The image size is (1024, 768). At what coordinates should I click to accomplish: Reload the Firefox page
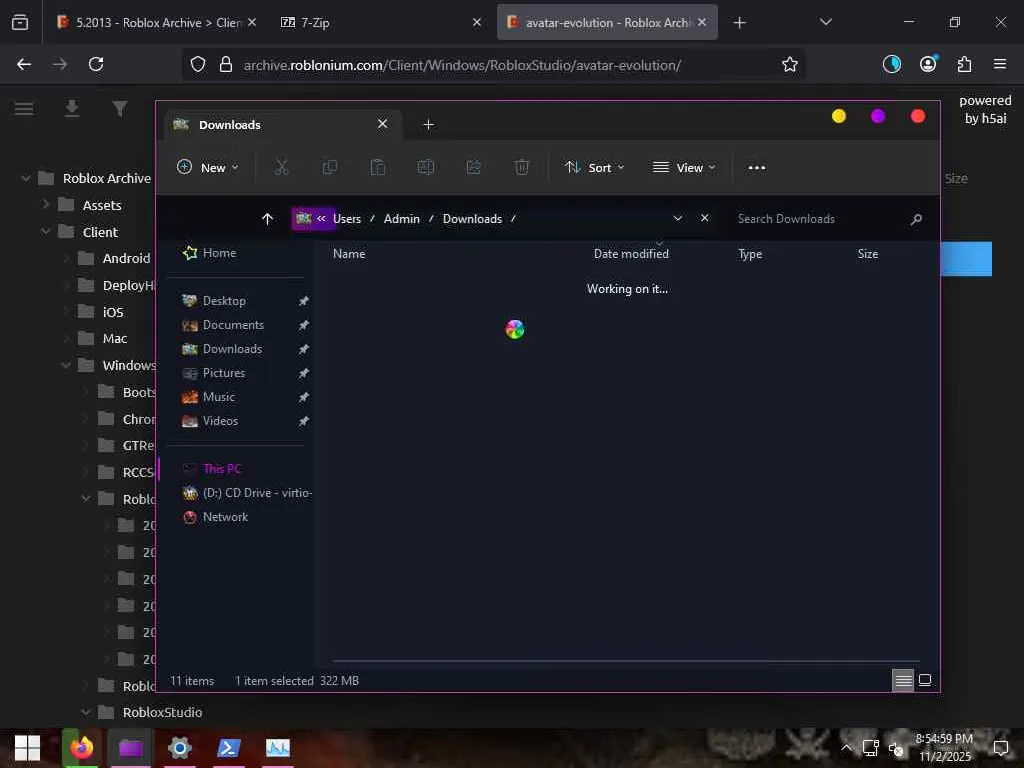point(96,64)
